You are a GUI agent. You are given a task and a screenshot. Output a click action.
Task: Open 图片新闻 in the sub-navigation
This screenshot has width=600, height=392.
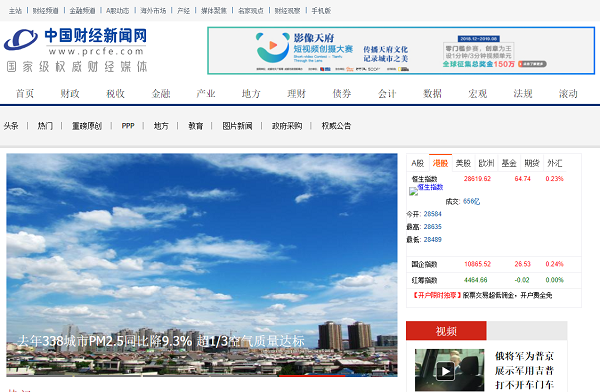pos(237,126)
